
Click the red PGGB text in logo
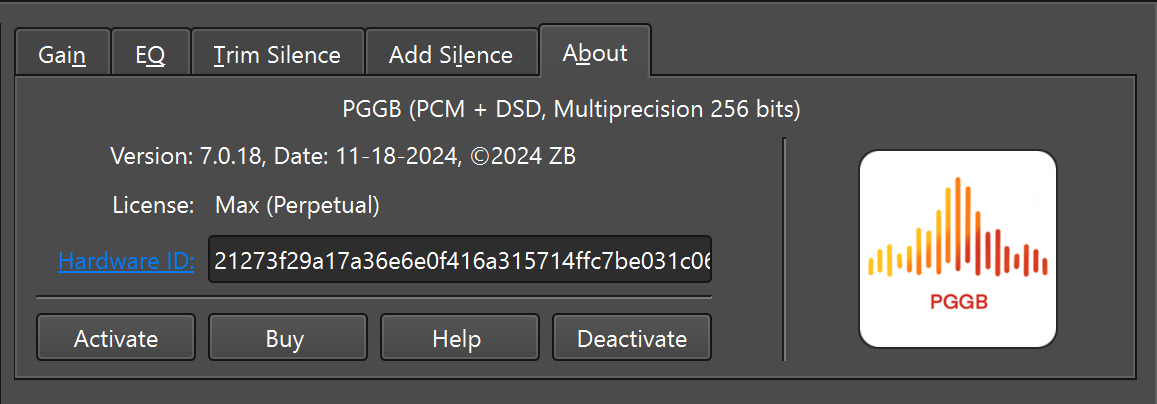[958, 302]
